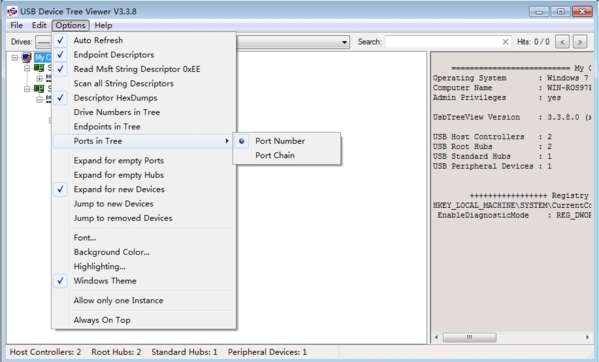Open the Highlighting... settings

[x=144, y=267]
